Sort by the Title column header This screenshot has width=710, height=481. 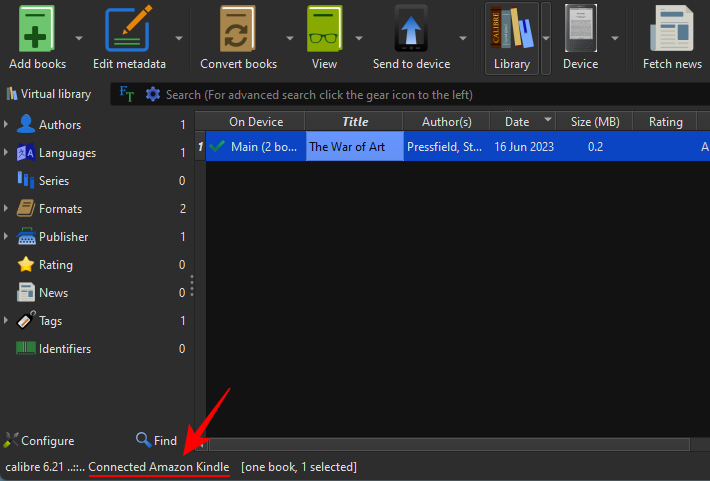pos(355,122)
